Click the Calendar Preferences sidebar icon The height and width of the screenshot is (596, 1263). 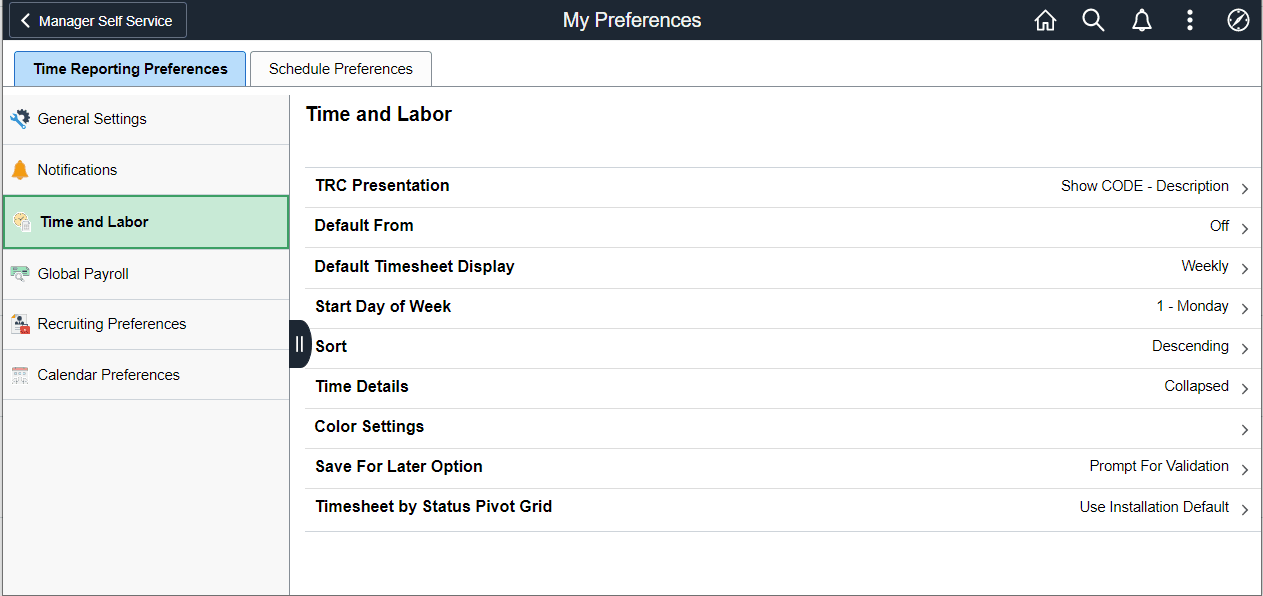[x=20, y=375]
